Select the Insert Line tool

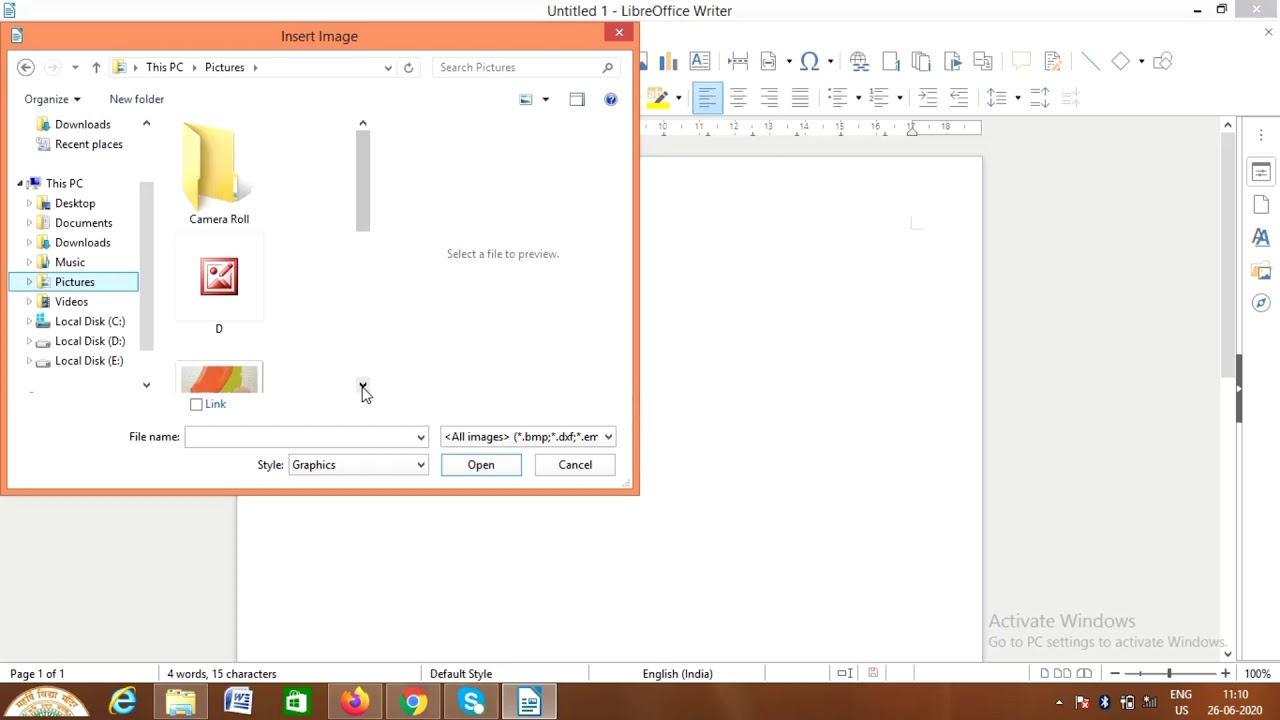click(1090, 61)
